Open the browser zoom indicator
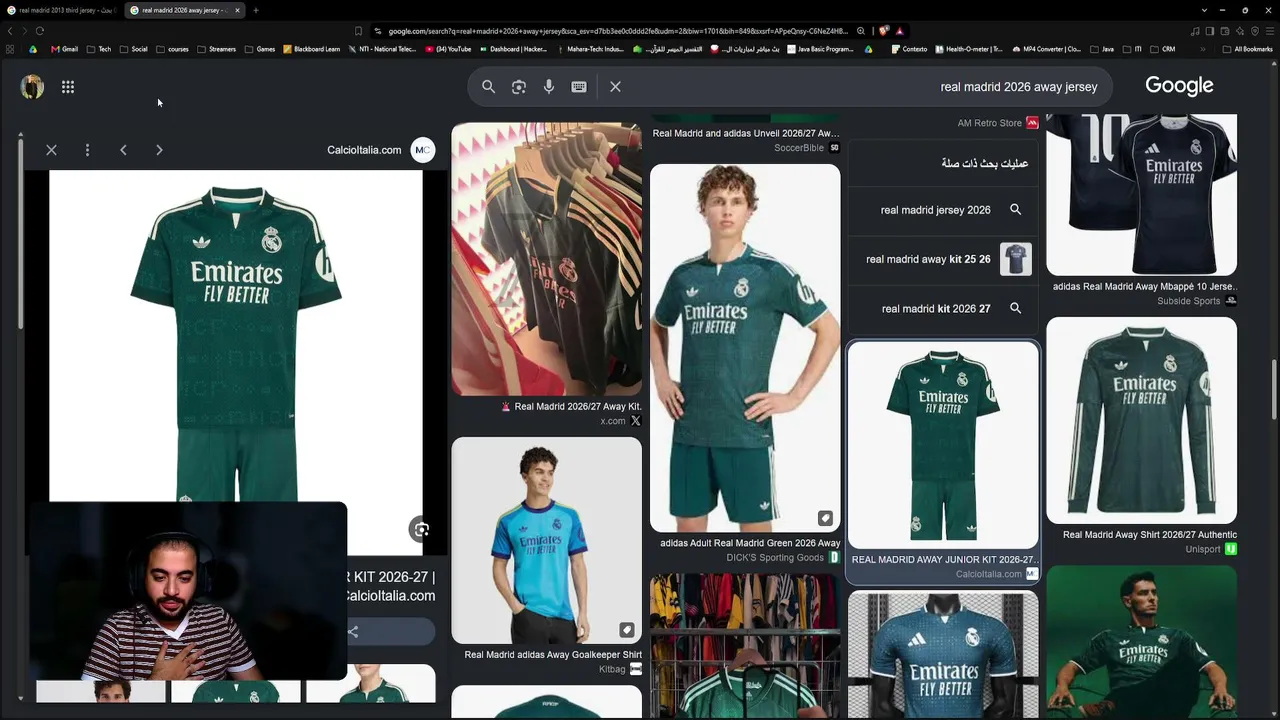 tap(861, 31)
